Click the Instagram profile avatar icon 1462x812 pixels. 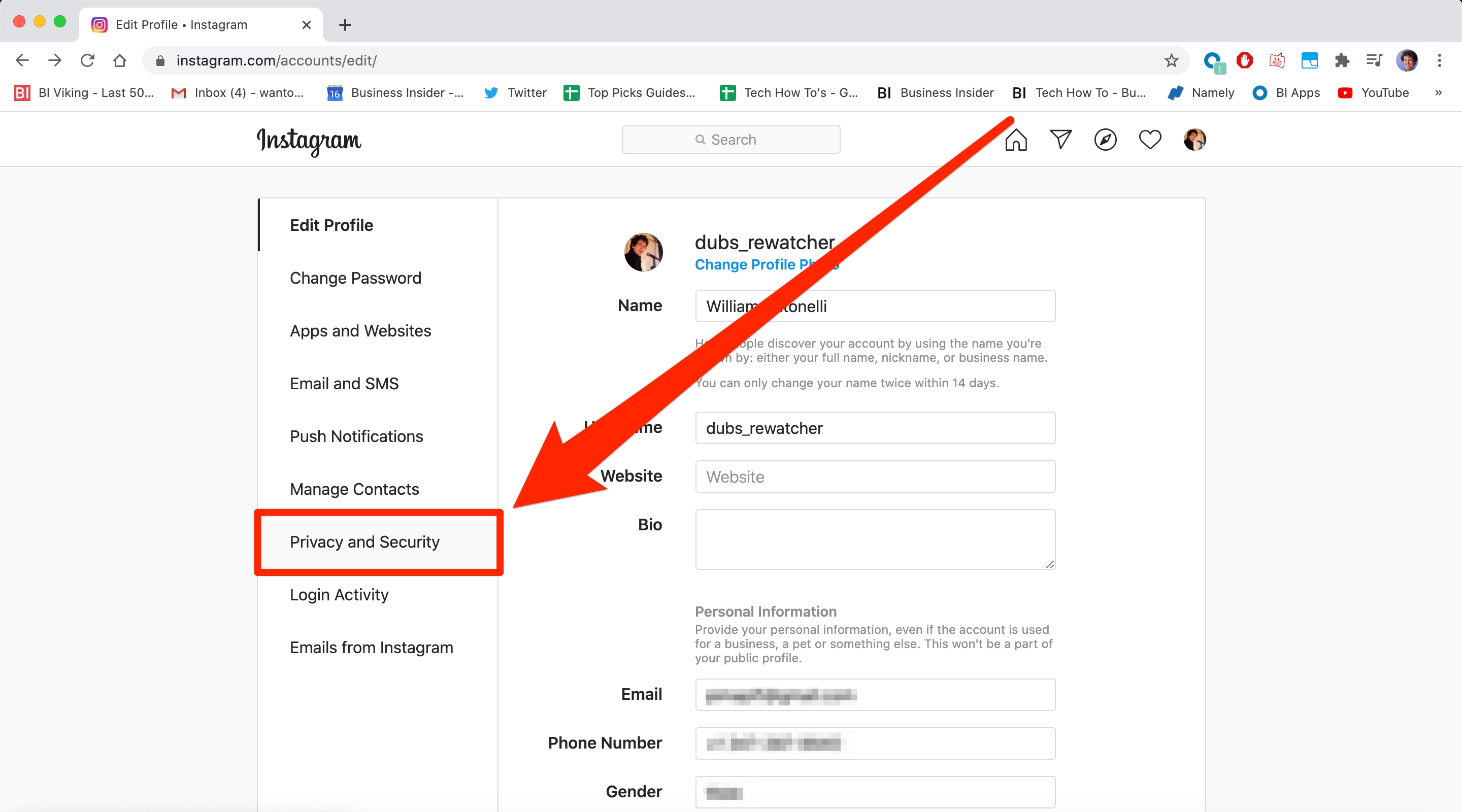1193,140
